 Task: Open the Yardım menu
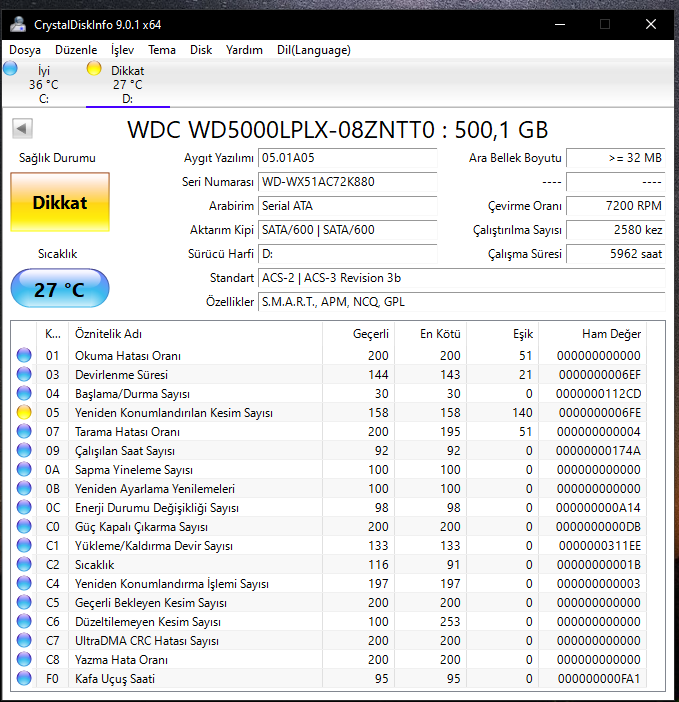244,50
